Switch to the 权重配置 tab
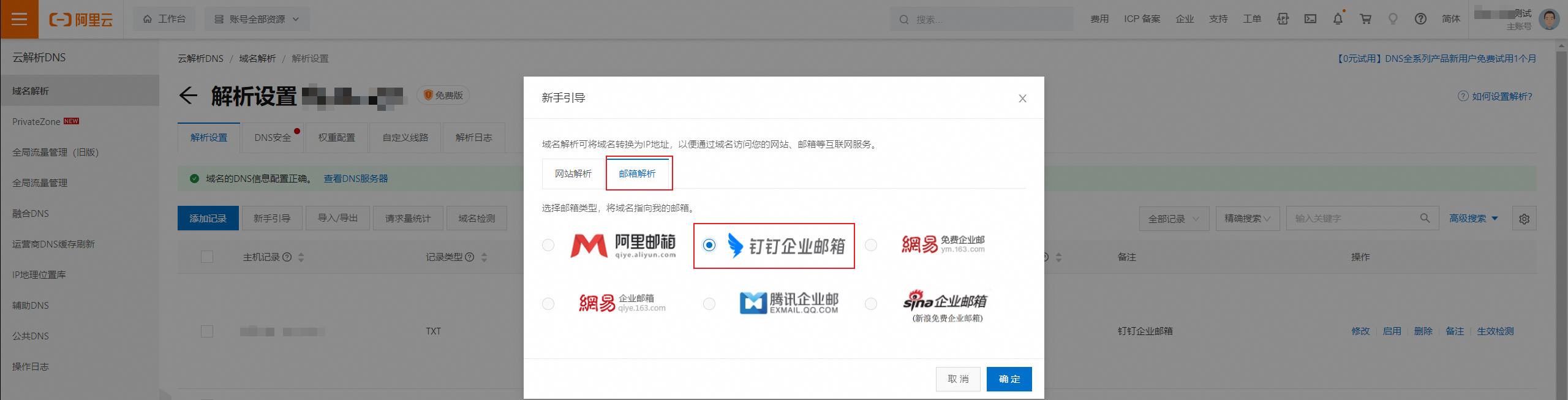 [x=336, y=137]
